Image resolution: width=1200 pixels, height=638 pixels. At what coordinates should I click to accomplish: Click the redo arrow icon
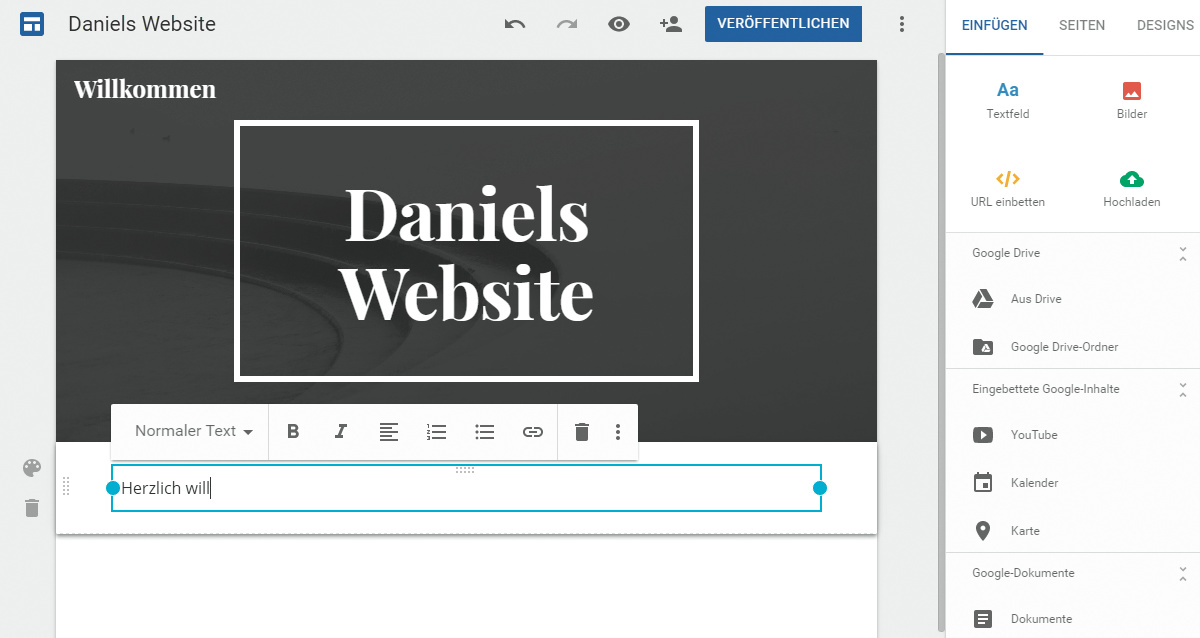tap(567, 24)
